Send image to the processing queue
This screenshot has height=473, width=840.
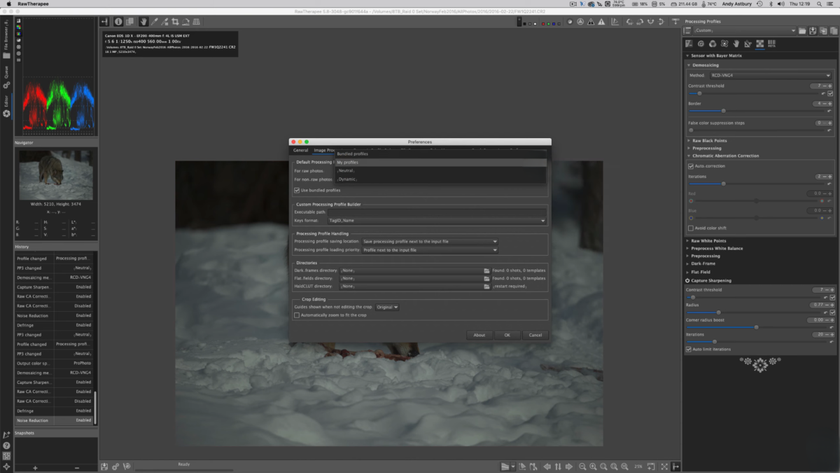click(x=116, y=467)
